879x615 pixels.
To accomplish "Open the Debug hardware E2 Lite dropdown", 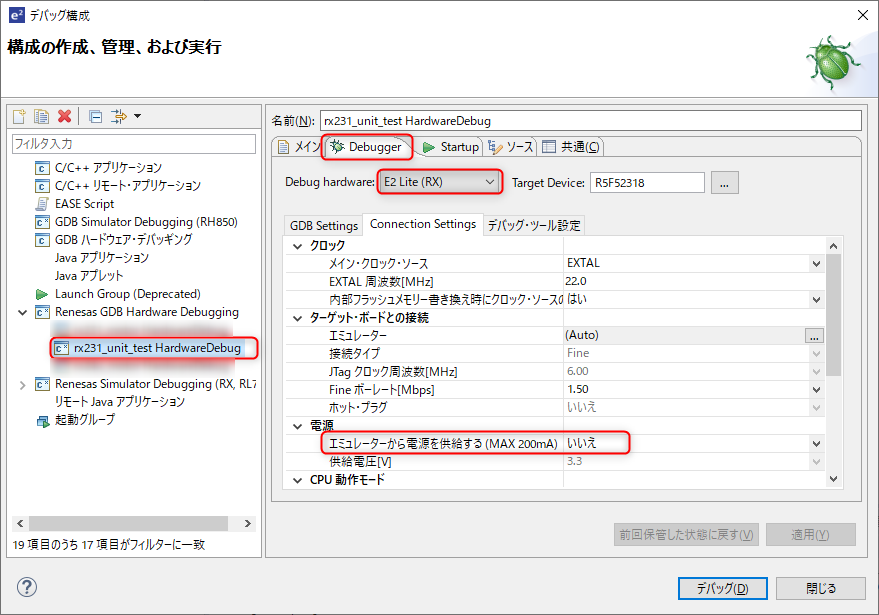I will pyautogui.click(x=440, y=182).
